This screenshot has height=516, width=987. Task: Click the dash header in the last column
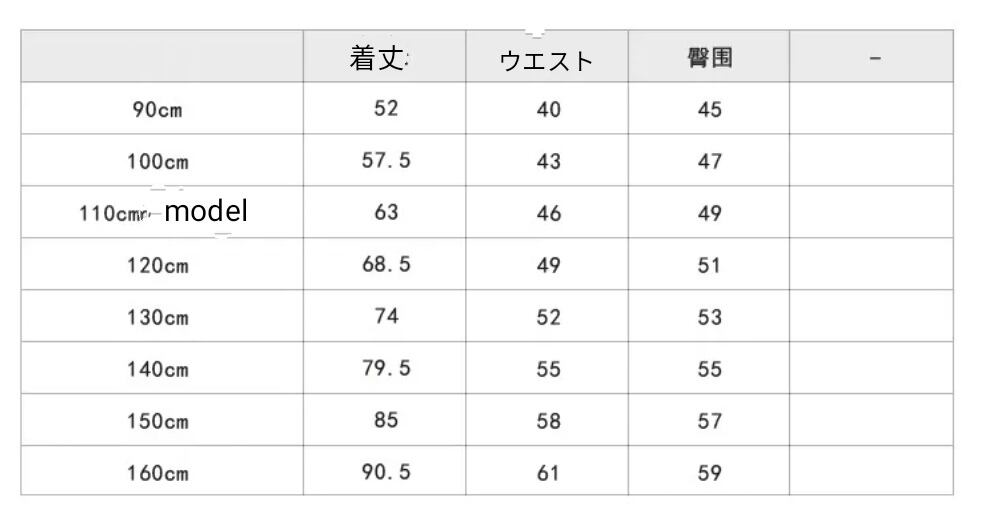point(875,59)
